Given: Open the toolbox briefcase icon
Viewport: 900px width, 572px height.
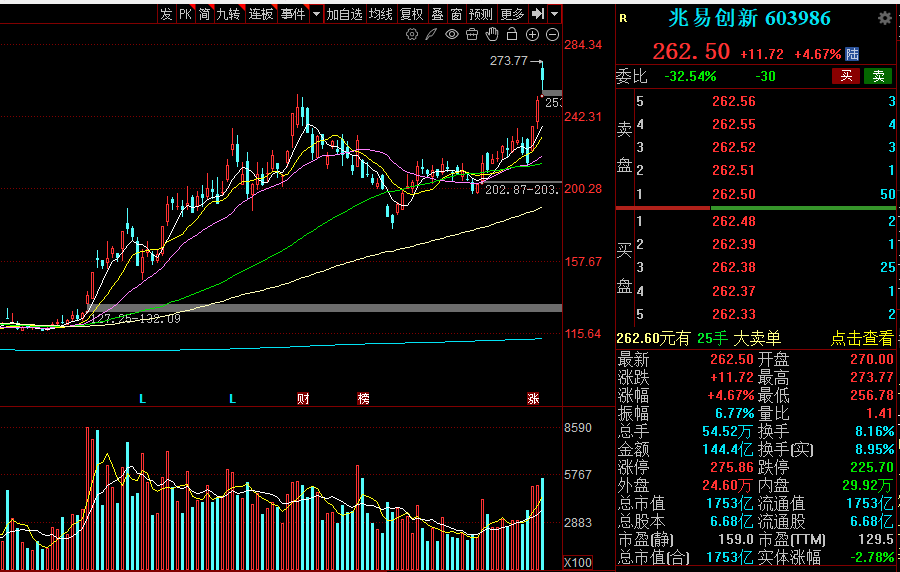Looking at the screenshot, I should tap(472, 35).
